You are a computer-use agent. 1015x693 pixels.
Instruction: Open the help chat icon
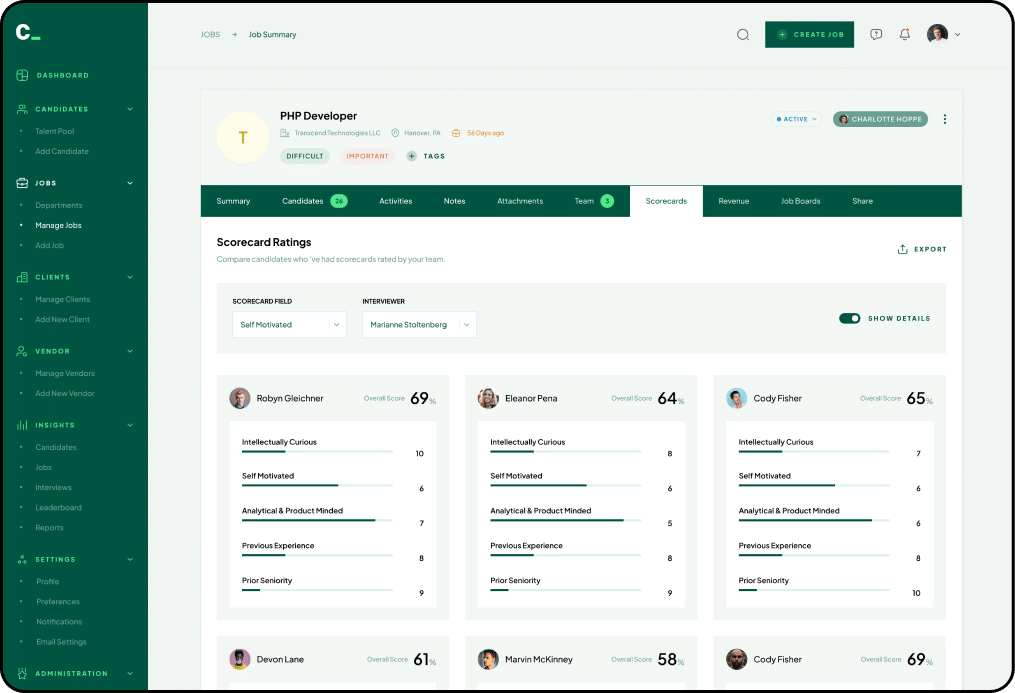tap(876, 34)
